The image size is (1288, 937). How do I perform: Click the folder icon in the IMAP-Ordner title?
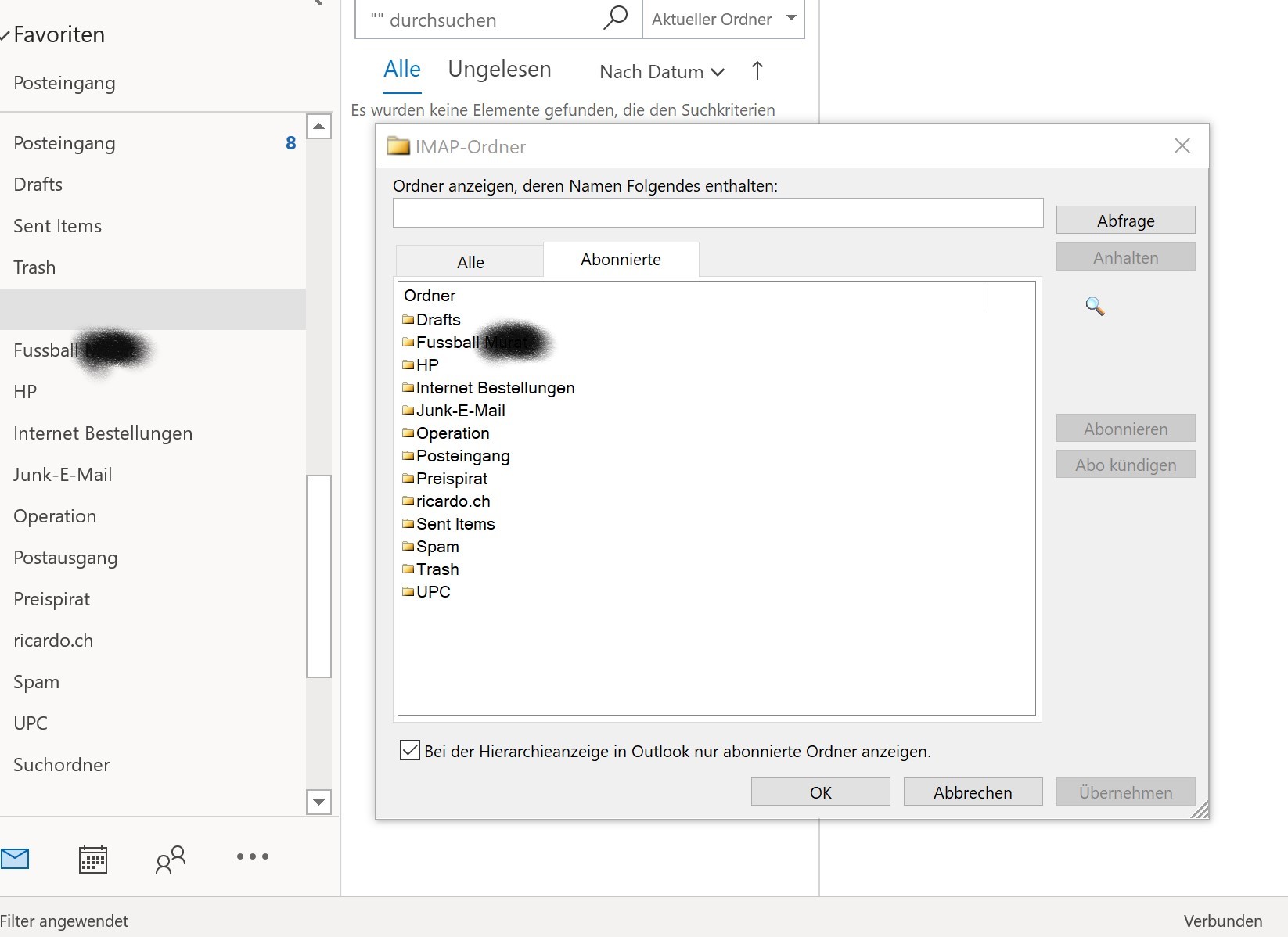[x=398, y=146]
